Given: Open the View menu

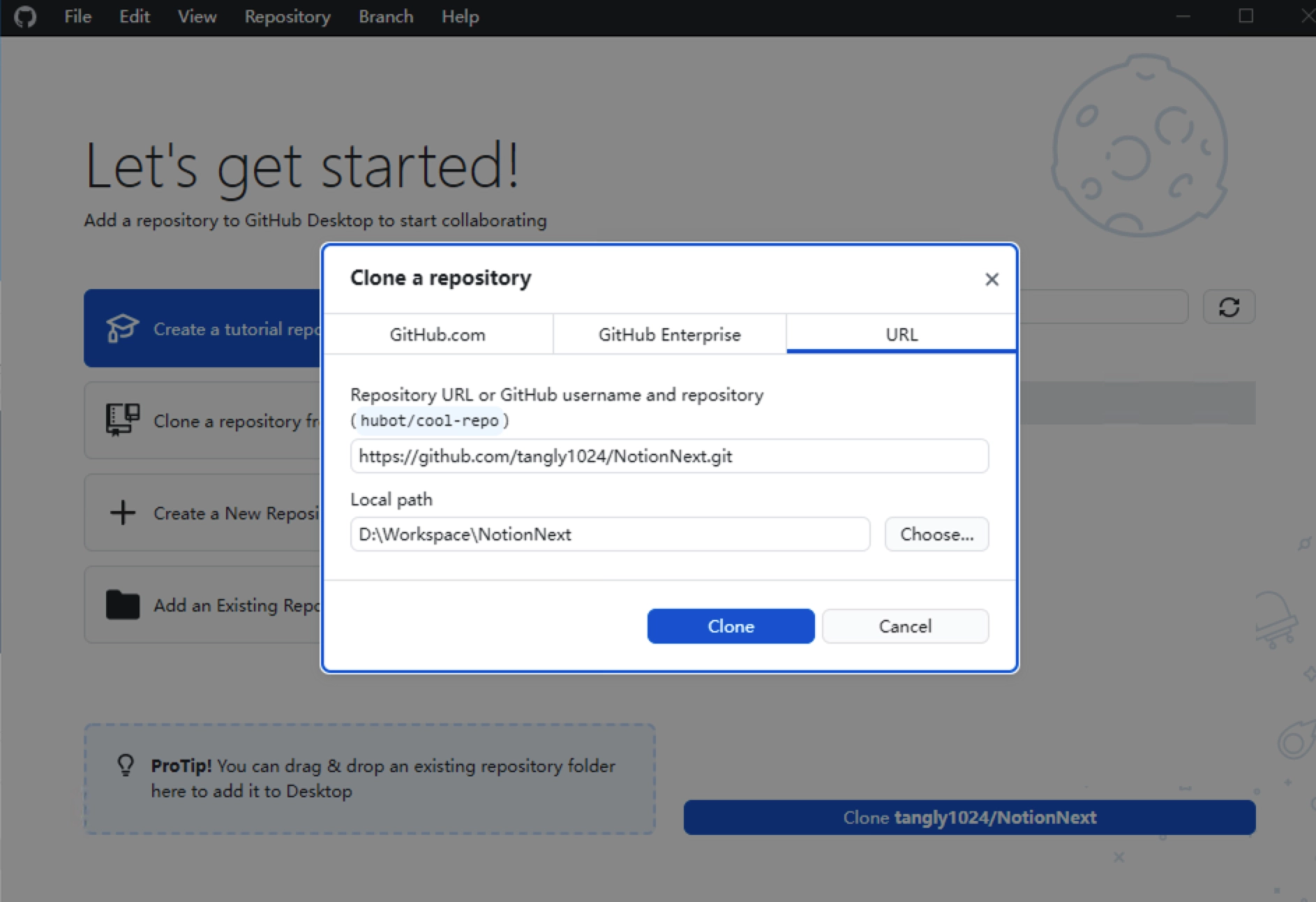Looking at the screenshot, I should [x=197, y=17].
